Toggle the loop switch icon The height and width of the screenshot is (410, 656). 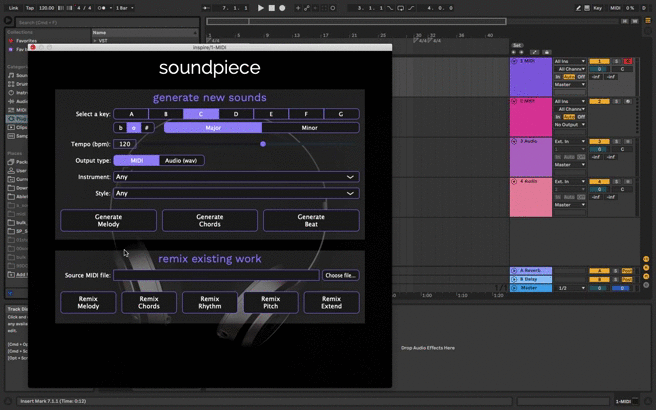(400, 8)
